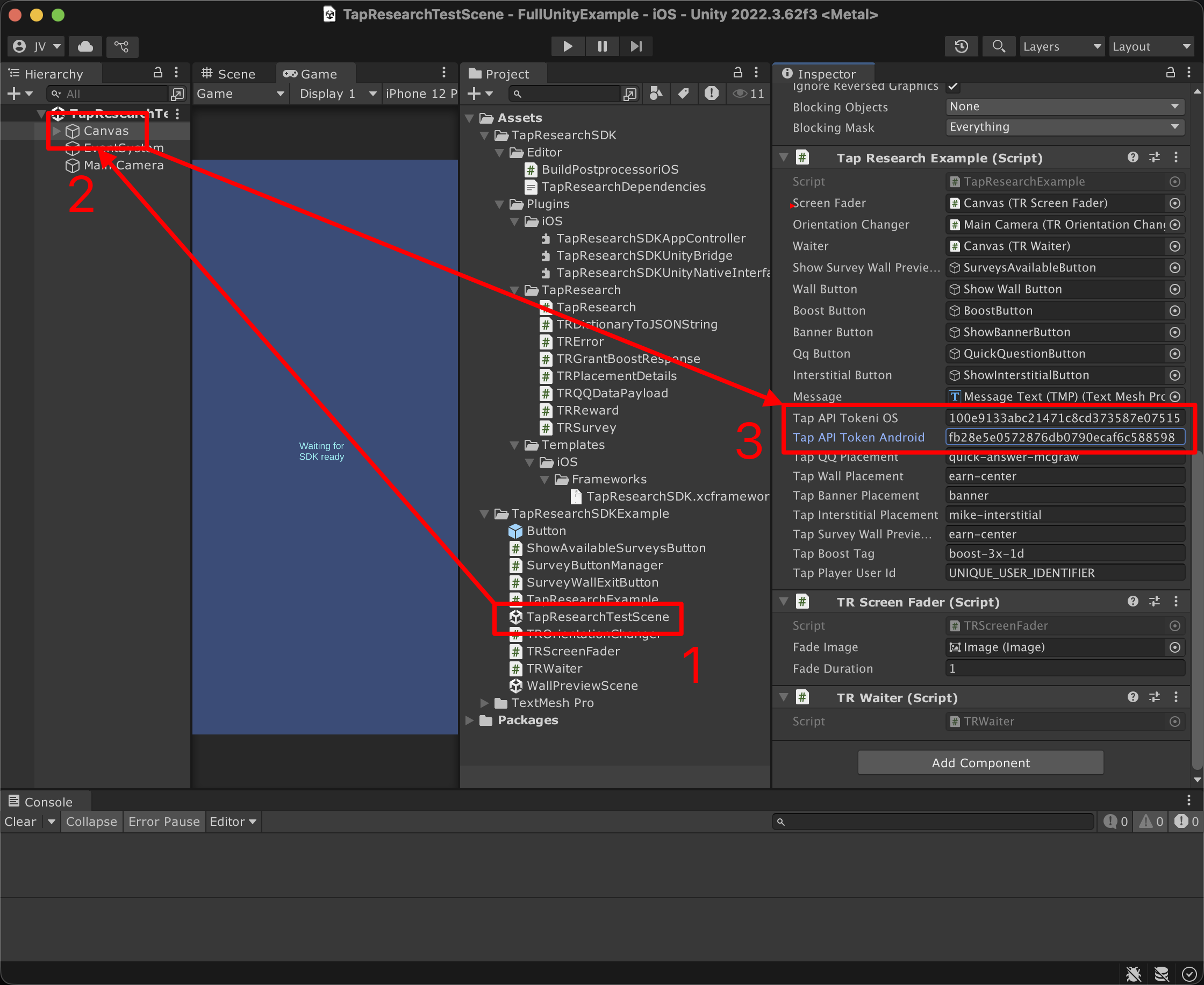This screenshot has height=985, width=1204.
Task: Collapse the Plugins folder
Action: click(499, 204)
